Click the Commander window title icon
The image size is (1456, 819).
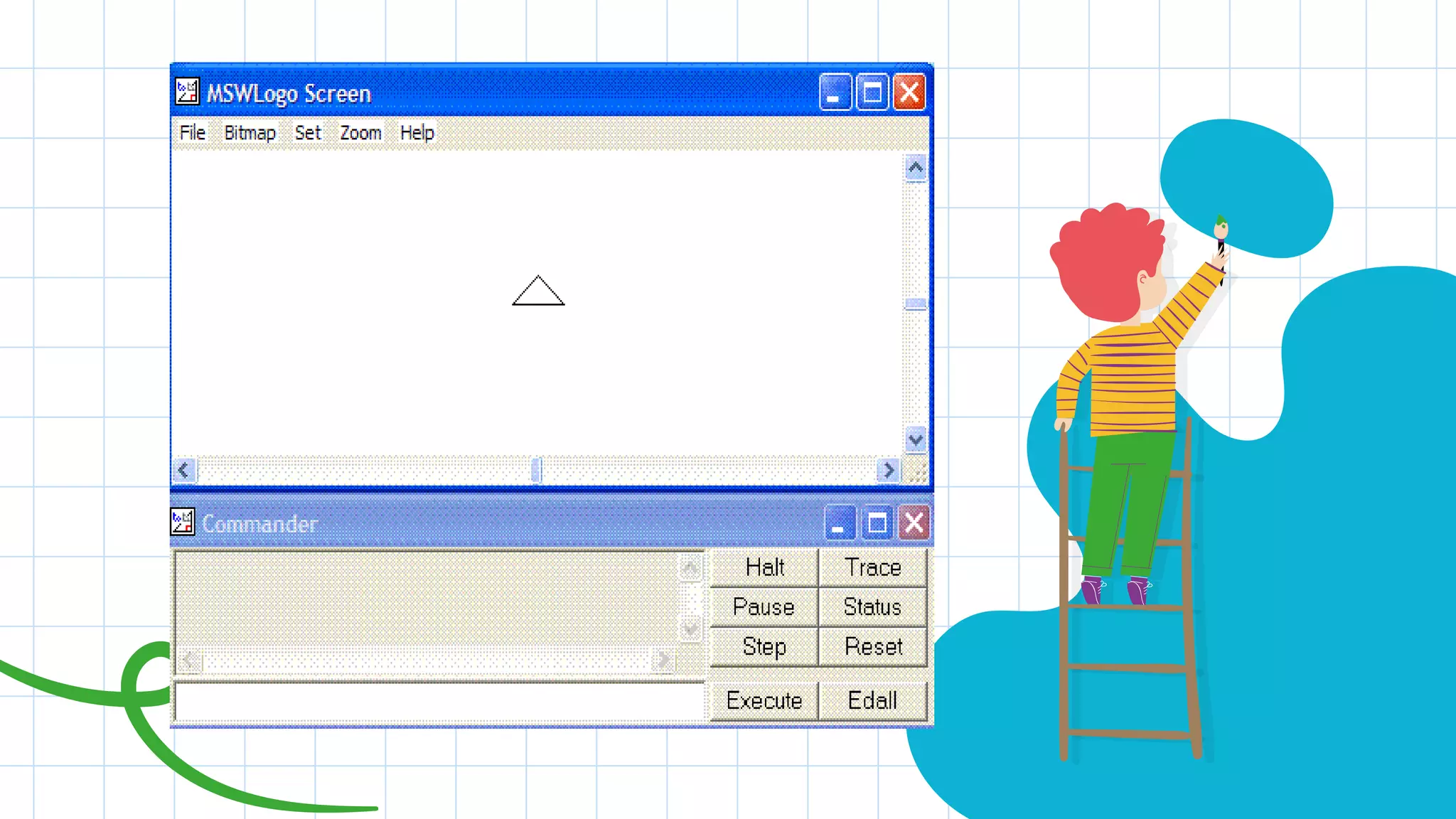pos(183,523)
